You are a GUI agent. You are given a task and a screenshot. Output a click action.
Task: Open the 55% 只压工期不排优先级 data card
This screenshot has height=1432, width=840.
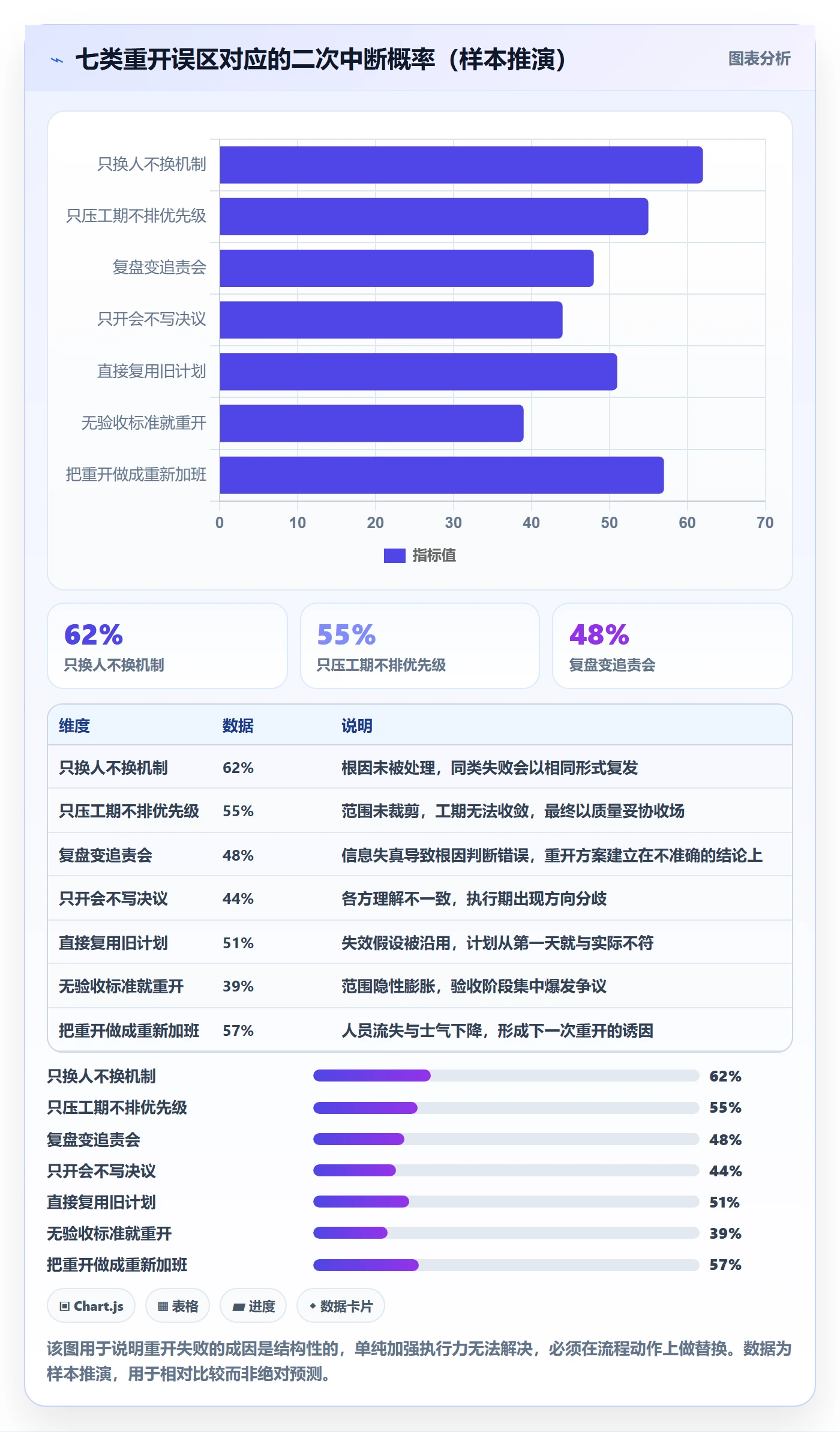420,646
